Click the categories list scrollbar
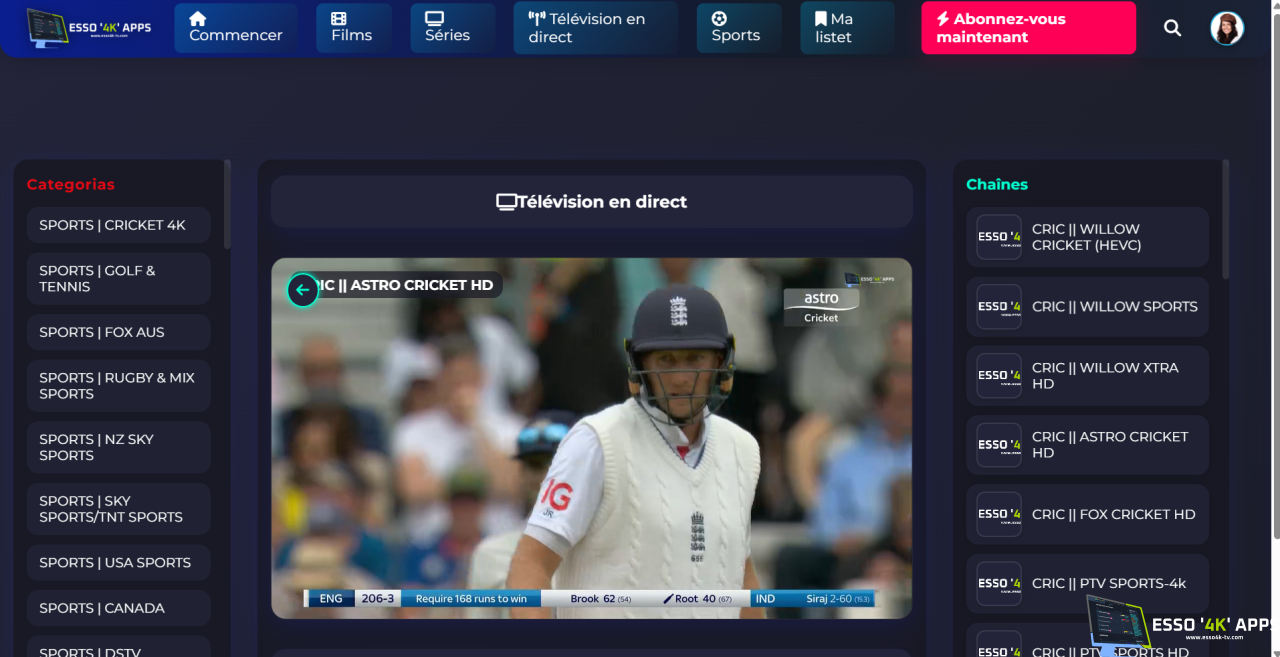The width and height of the screenshot is (1280, 657). click(x=227, y=205)
